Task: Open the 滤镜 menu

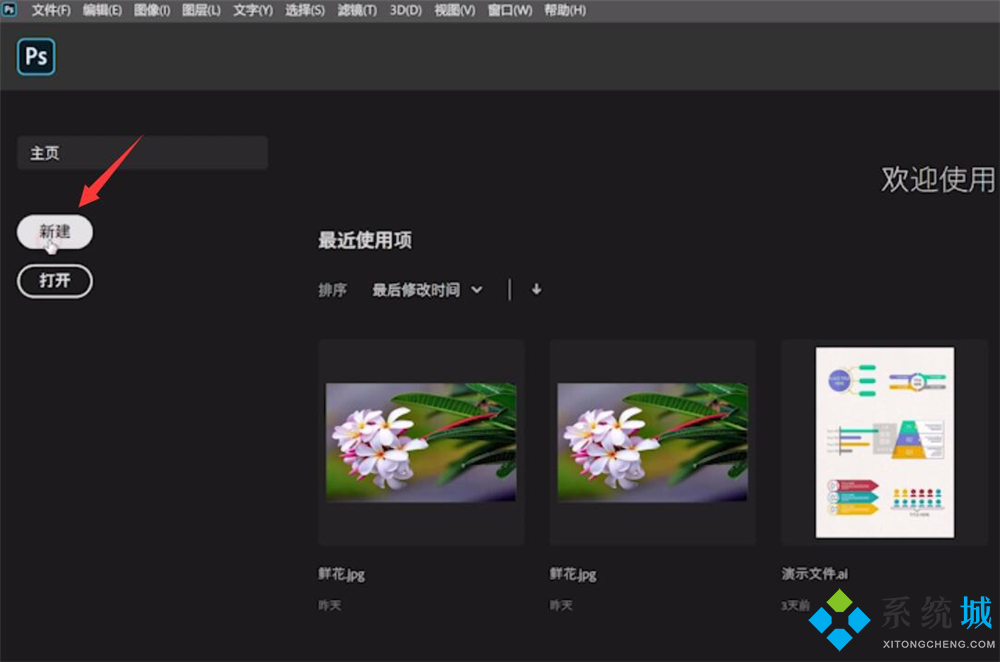Action: point(356,10)
